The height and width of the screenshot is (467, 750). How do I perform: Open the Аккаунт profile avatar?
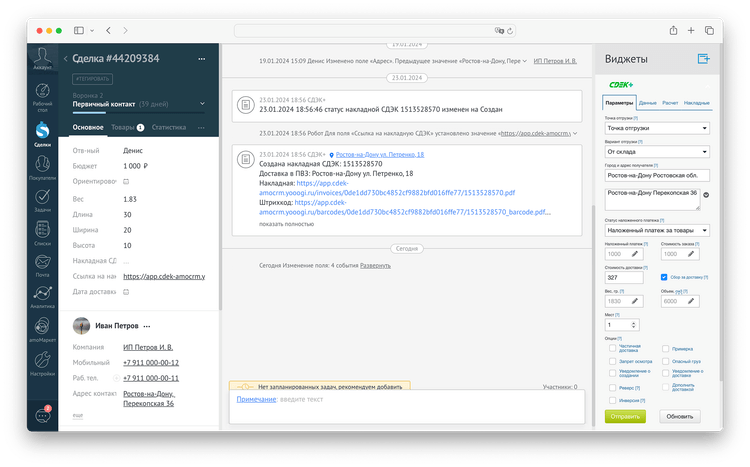coord(43,58)
